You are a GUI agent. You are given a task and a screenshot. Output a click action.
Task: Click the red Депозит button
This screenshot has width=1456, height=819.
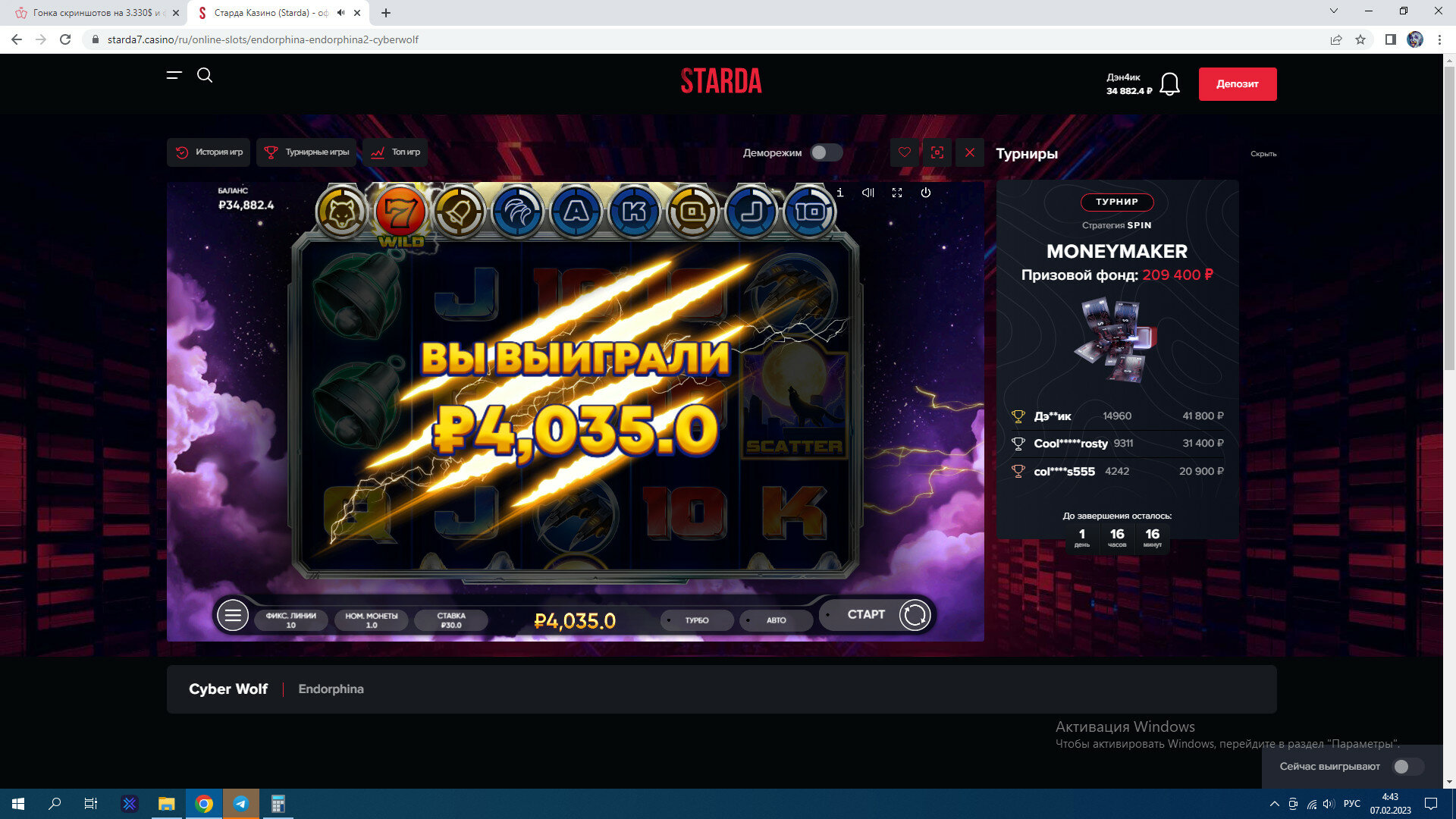[x=1237, y=84]
